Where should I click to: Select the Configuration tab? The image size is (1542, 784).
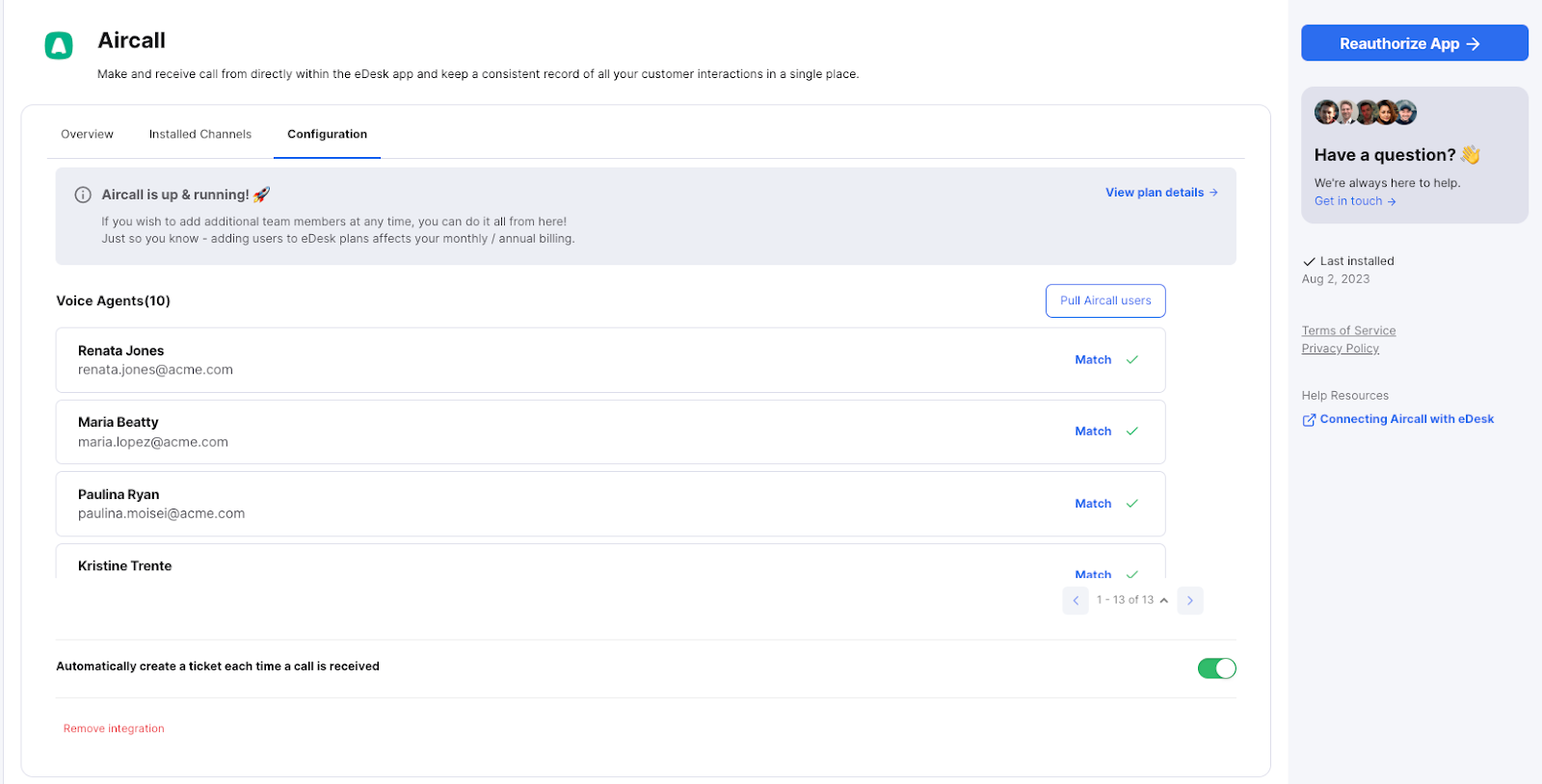(x=327, y=134)
